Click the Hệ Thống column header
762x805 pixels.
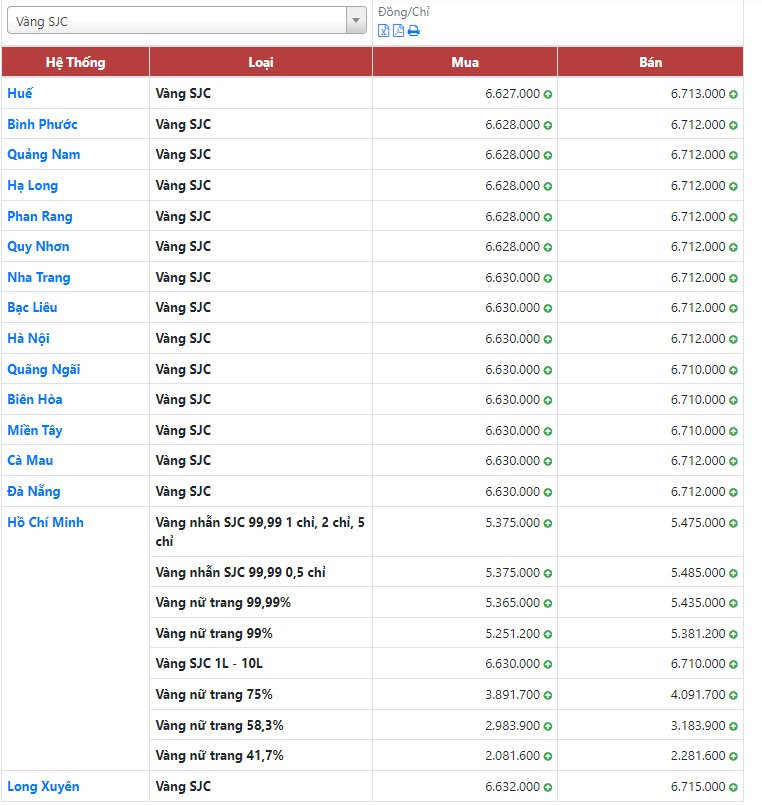(75, 62)
